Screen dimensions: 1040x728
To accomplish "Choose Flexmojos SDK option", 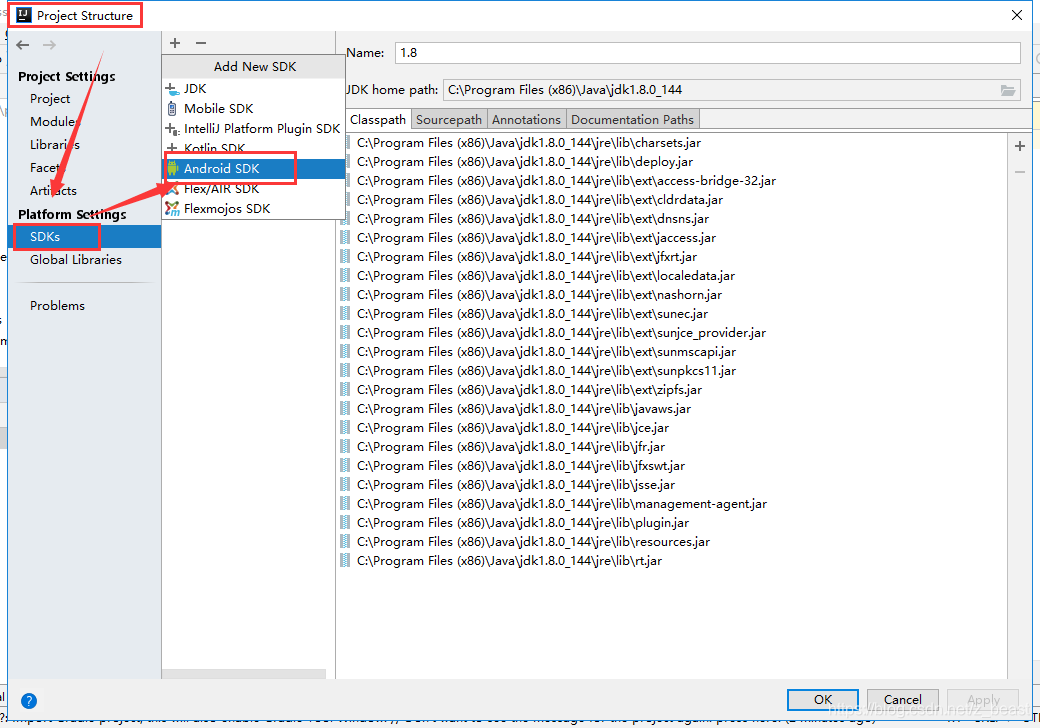I will [254, 209].
